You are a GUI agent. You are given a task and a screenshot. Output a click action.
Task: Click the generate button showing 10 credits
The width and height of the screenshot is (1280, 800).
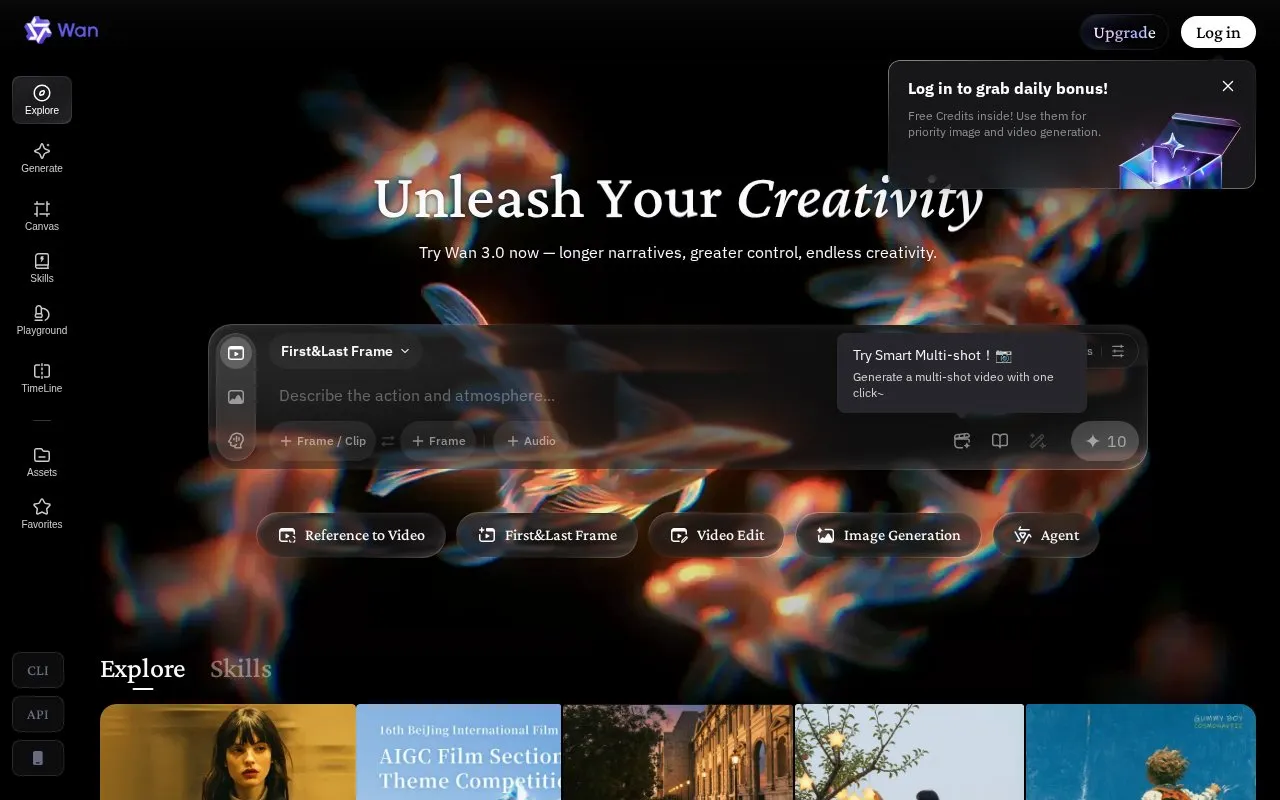pyautogui.click(x=1105, y=441)
